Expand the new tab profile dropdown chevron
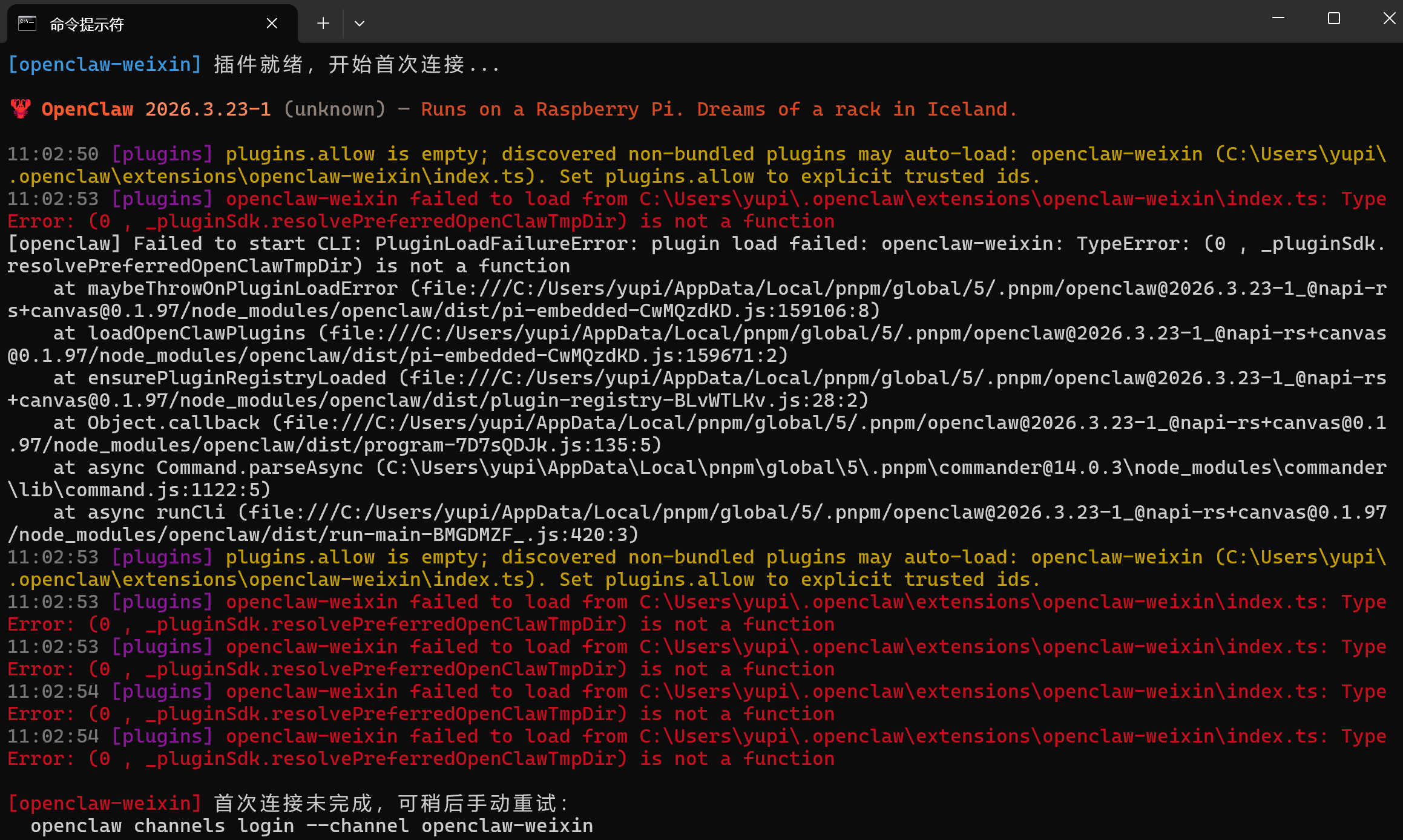 click(x=360, y=24)
